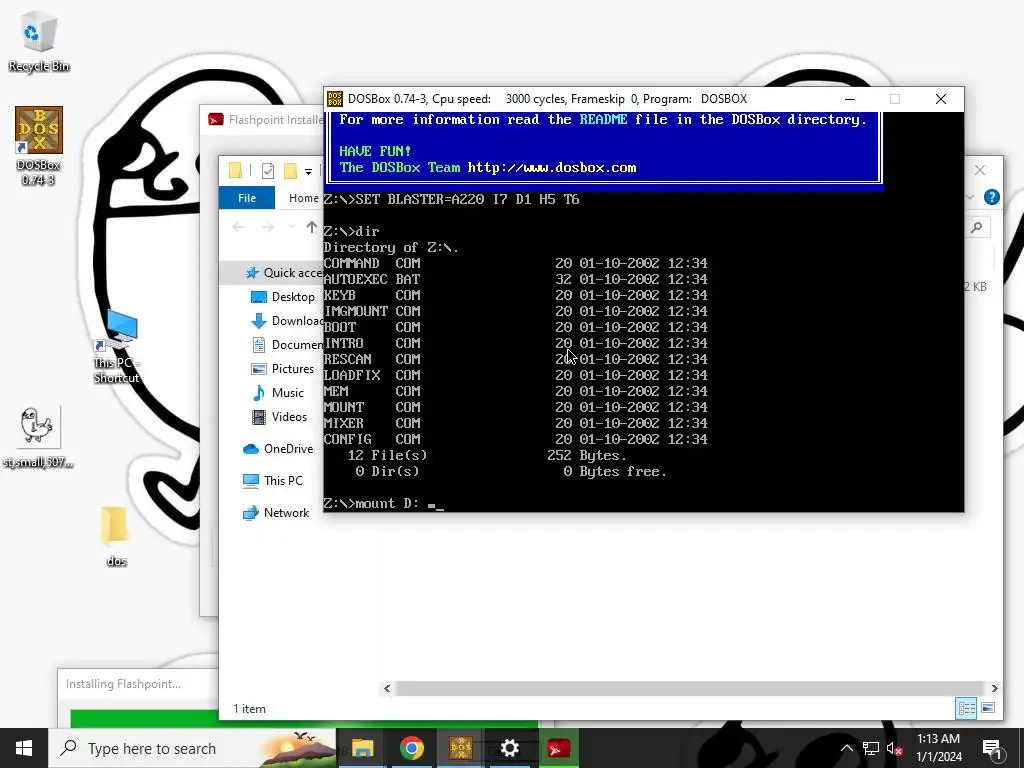Select the dos folder on desktop

coord(116,537)
